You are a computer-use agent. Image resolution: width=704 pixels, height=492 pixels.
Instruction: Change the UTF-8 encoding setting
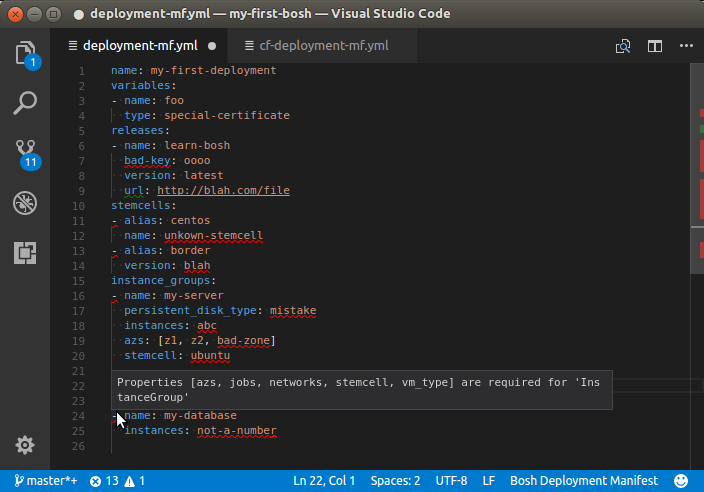451,481
